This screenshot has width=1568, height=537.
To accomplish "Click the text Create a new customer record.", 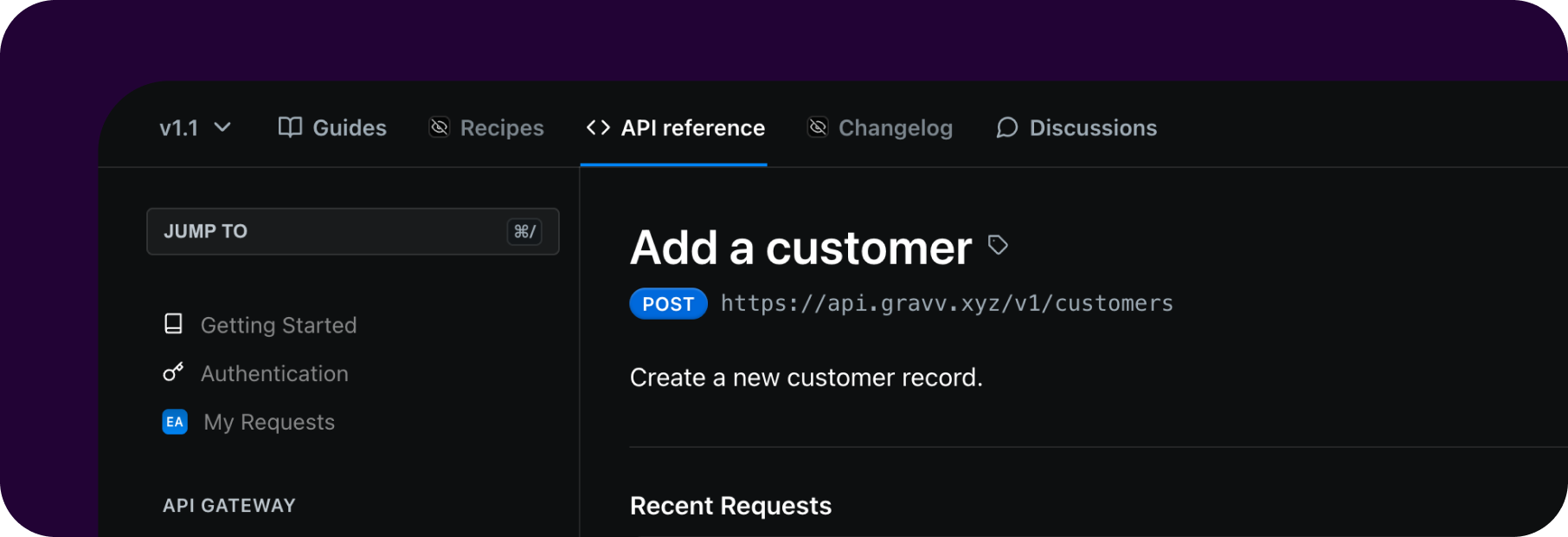I will (806, 378).
